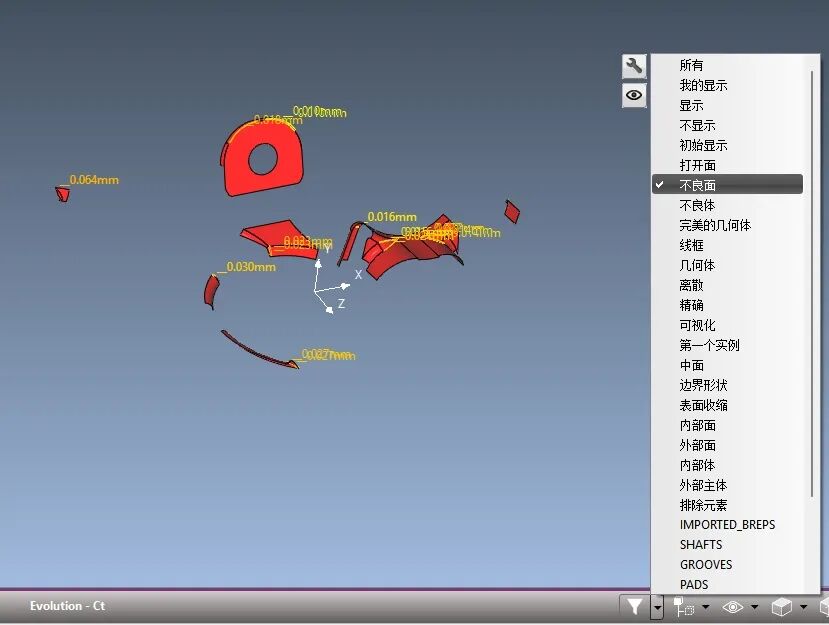Open the dropdown beside the bottom eye icon
Image resolution: width=829 pixels, height=625 pixels.
pos(754,607)
